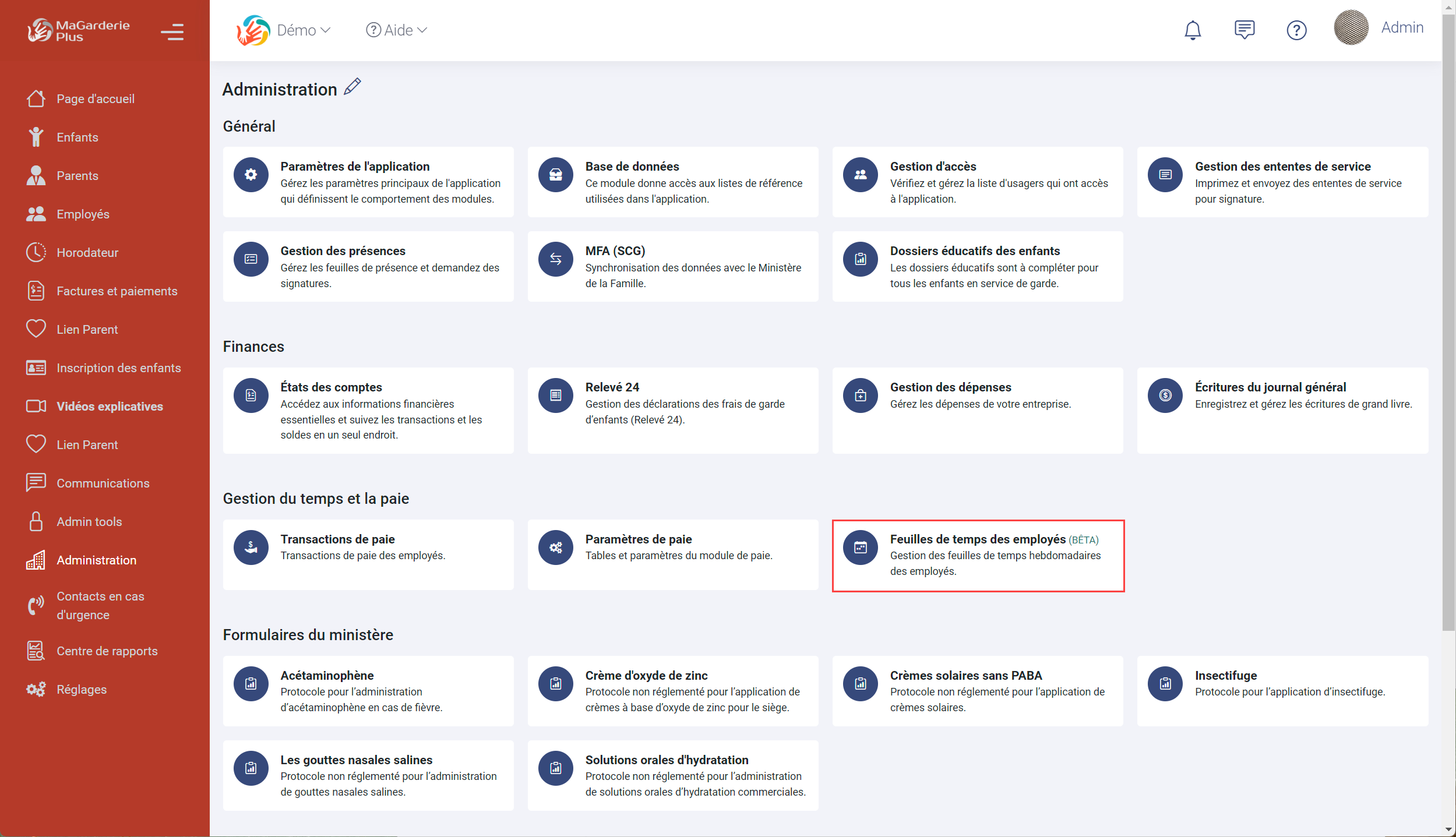Click the help question mark icon
This screenshot has width=1456, height=837.
pyautogui.click(x=1296, y=30)
